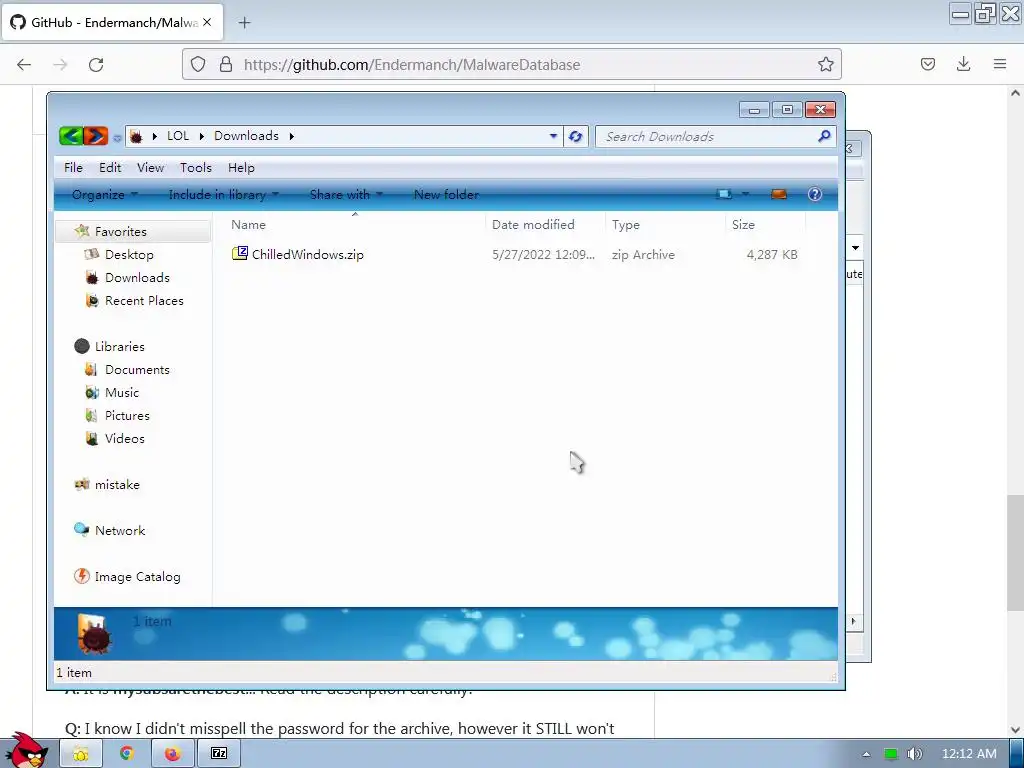The height and width of the screenshot is (768, 1024).
Task: Show hidden tray icons arrow
Action: coord(867,754)
